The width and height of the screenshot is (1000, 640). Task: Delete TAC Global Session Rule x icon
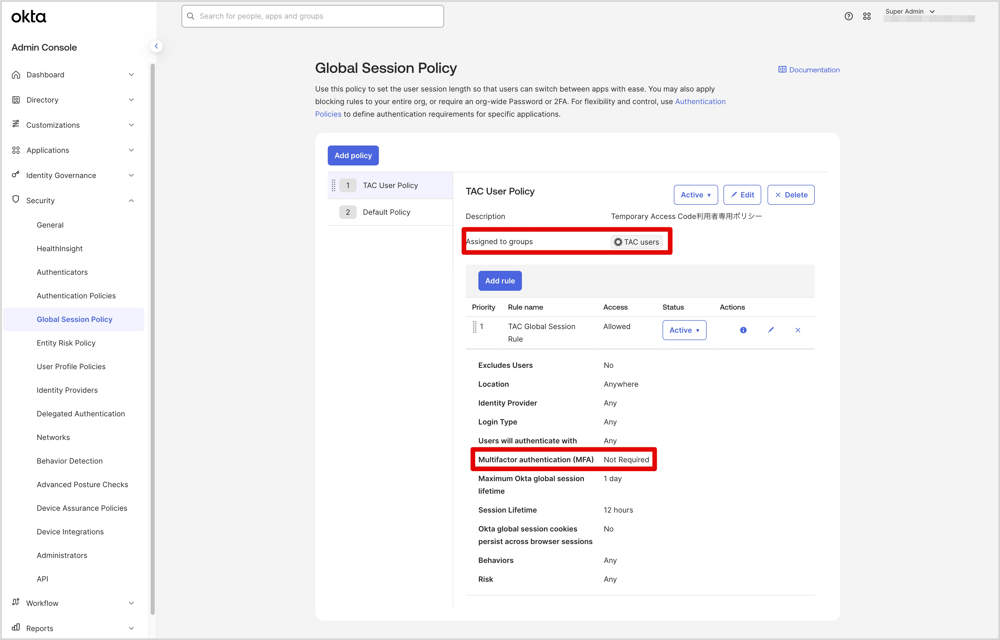point(798,330)
